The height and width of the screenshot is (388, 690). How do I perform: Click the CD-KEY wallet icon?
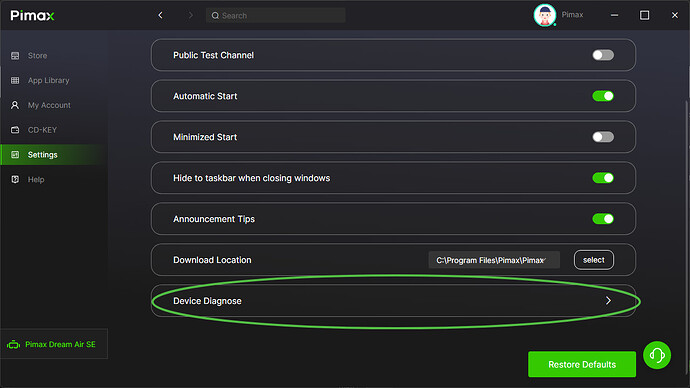15,130
